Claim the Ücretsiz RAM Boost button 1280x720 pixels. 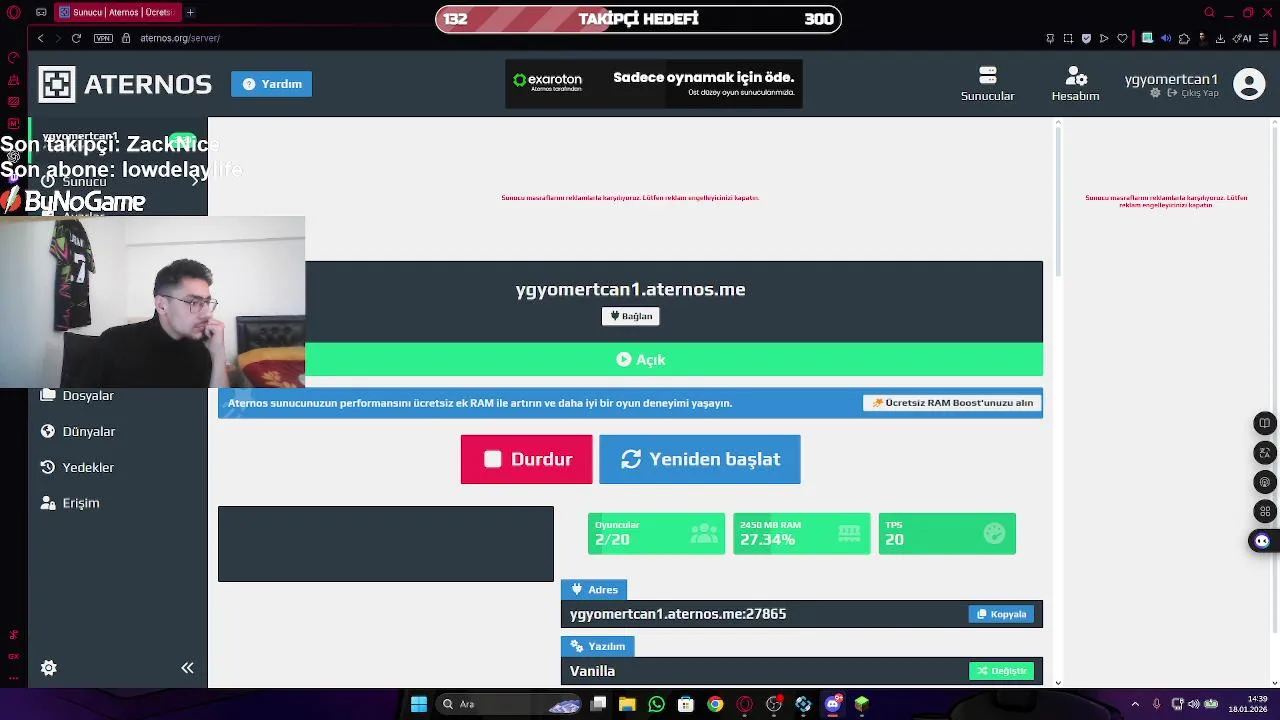[x=952, y=403]
